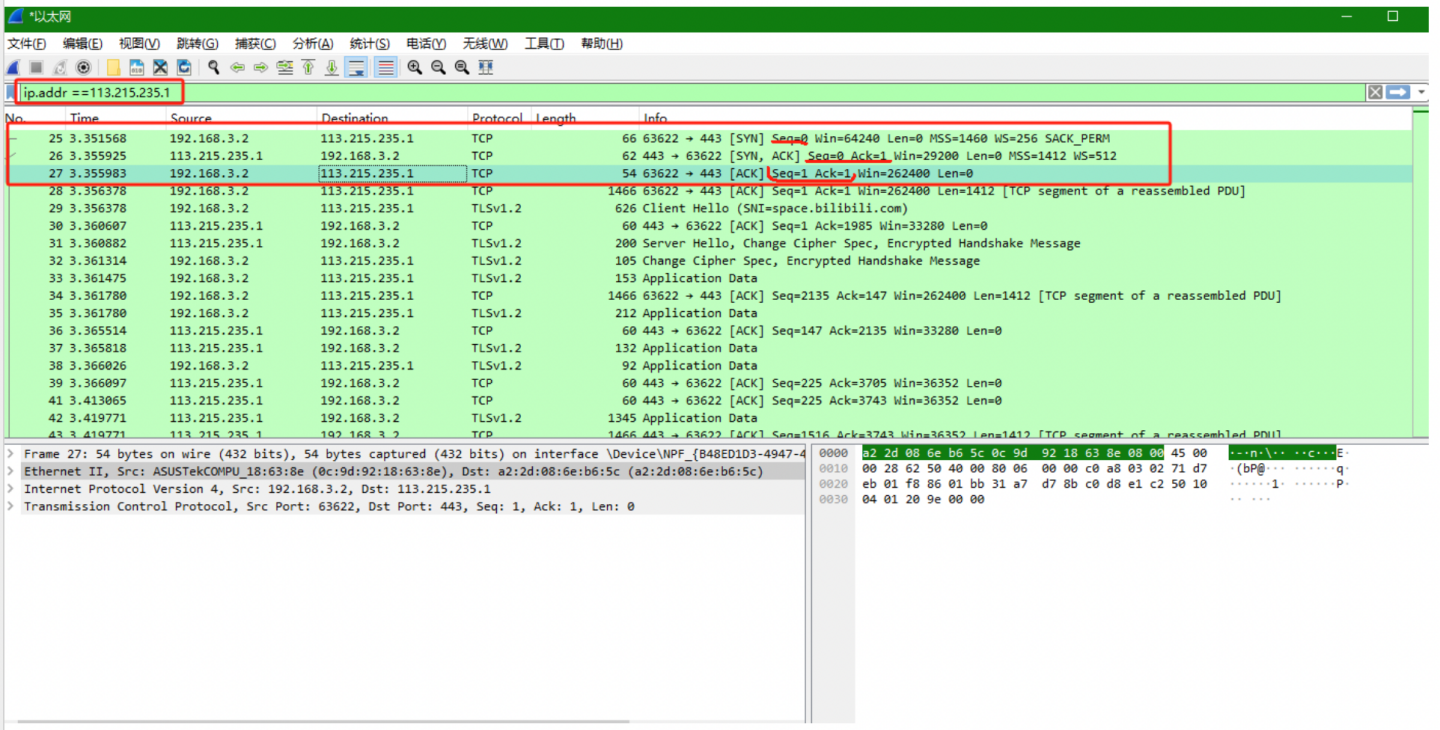Toggle auto-scroll during live capture
The height and width of the screenshot is (730, 1440).
point(356,68)
